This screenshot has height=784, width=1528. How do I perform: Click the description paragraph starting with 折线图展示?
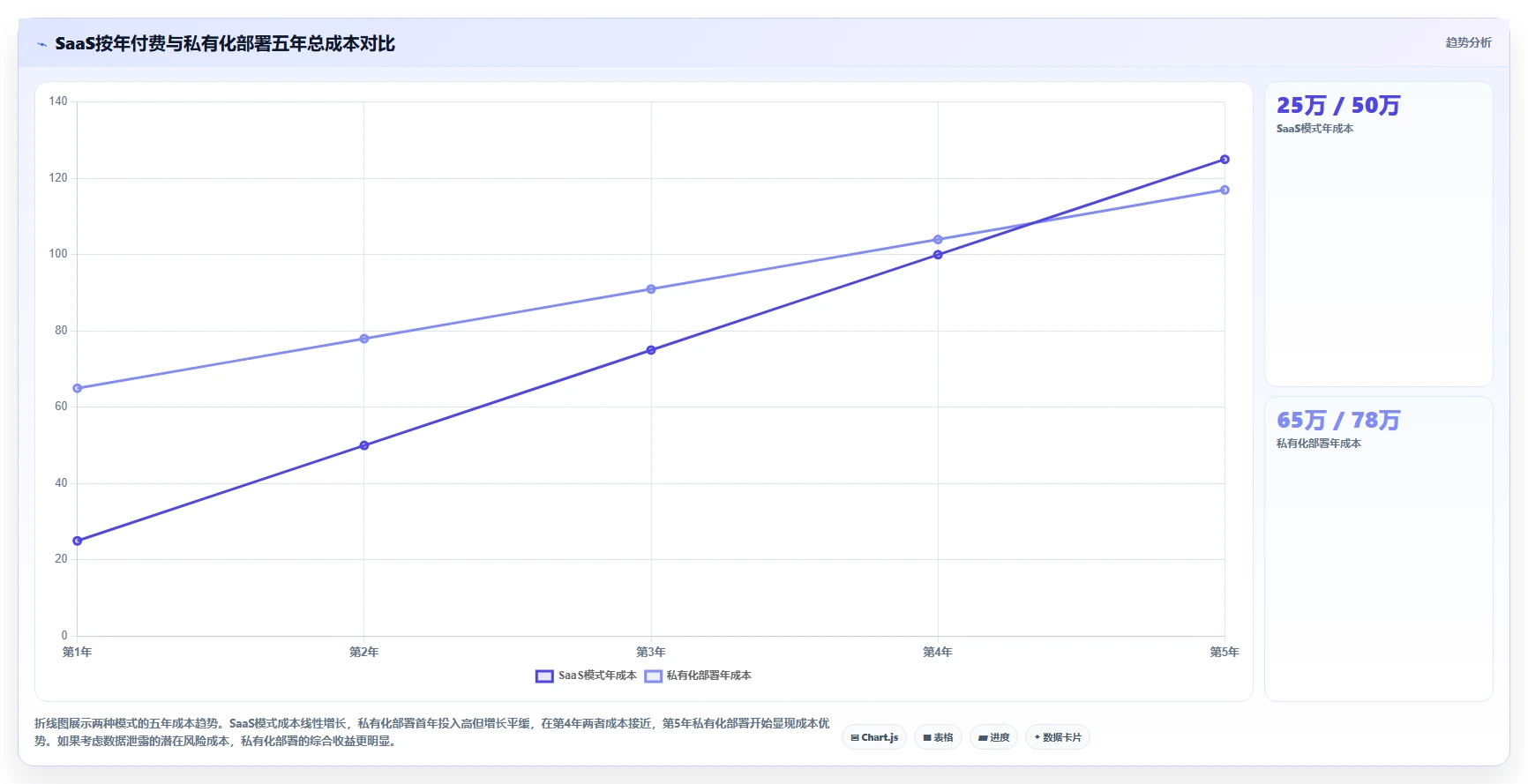(x=432, y=732)
